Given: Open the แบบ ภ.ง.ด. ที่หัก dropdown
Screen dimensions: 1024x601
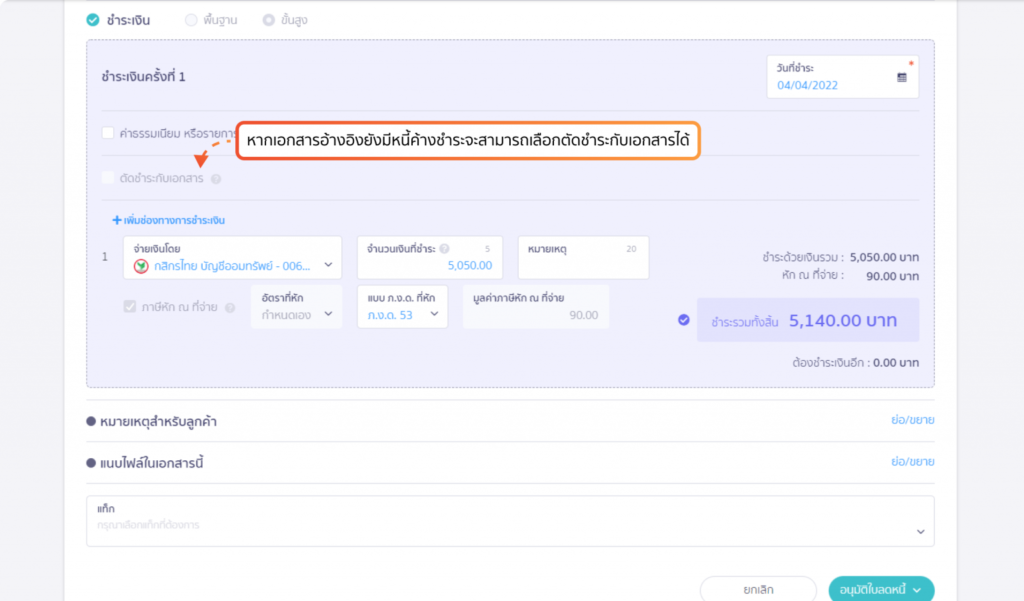Looking at the screenshot, I should pyautogui.click(x=402, y=306).
